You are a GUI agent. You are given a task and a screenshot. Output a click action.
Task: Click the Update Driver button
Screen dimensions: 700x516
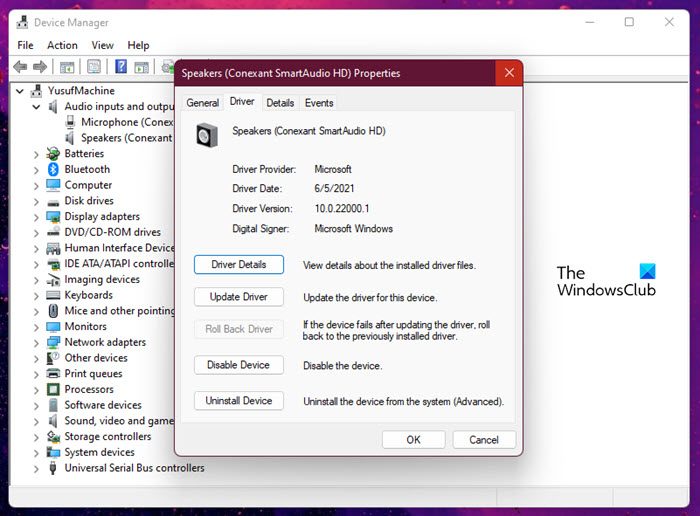pos(239,297)
